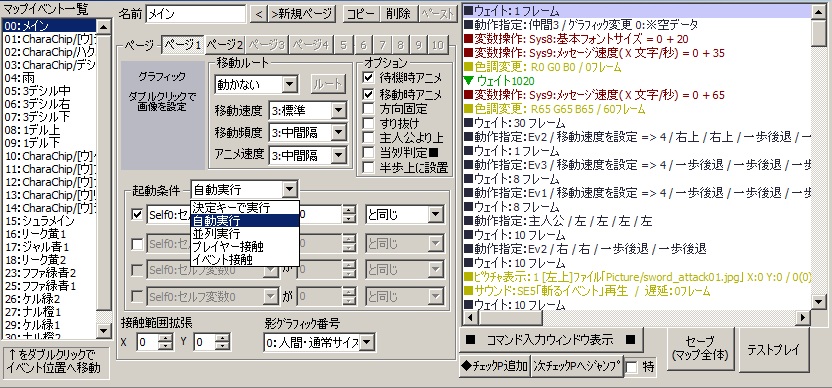Click ◆チェックP追加 button
This screenshot has height=388, width=832.
(x=495, y=366)
